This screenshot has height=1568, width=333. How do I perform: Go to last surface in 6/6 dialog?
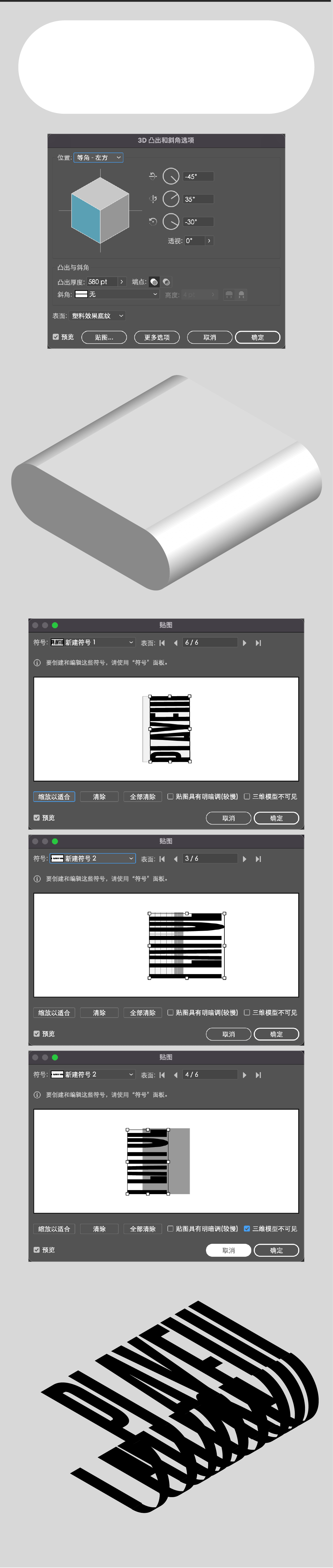(258, 643)
